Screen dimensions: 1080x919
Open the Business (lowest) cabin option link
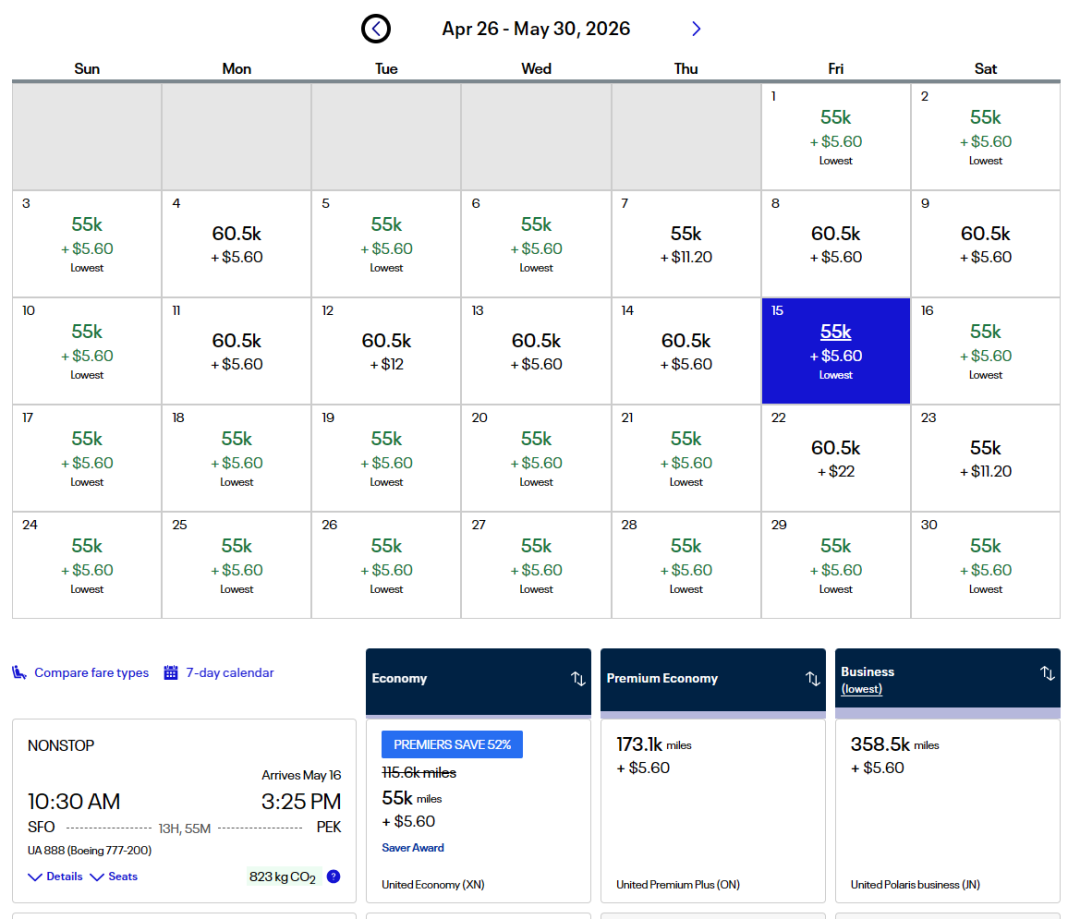tap(861, 689)
